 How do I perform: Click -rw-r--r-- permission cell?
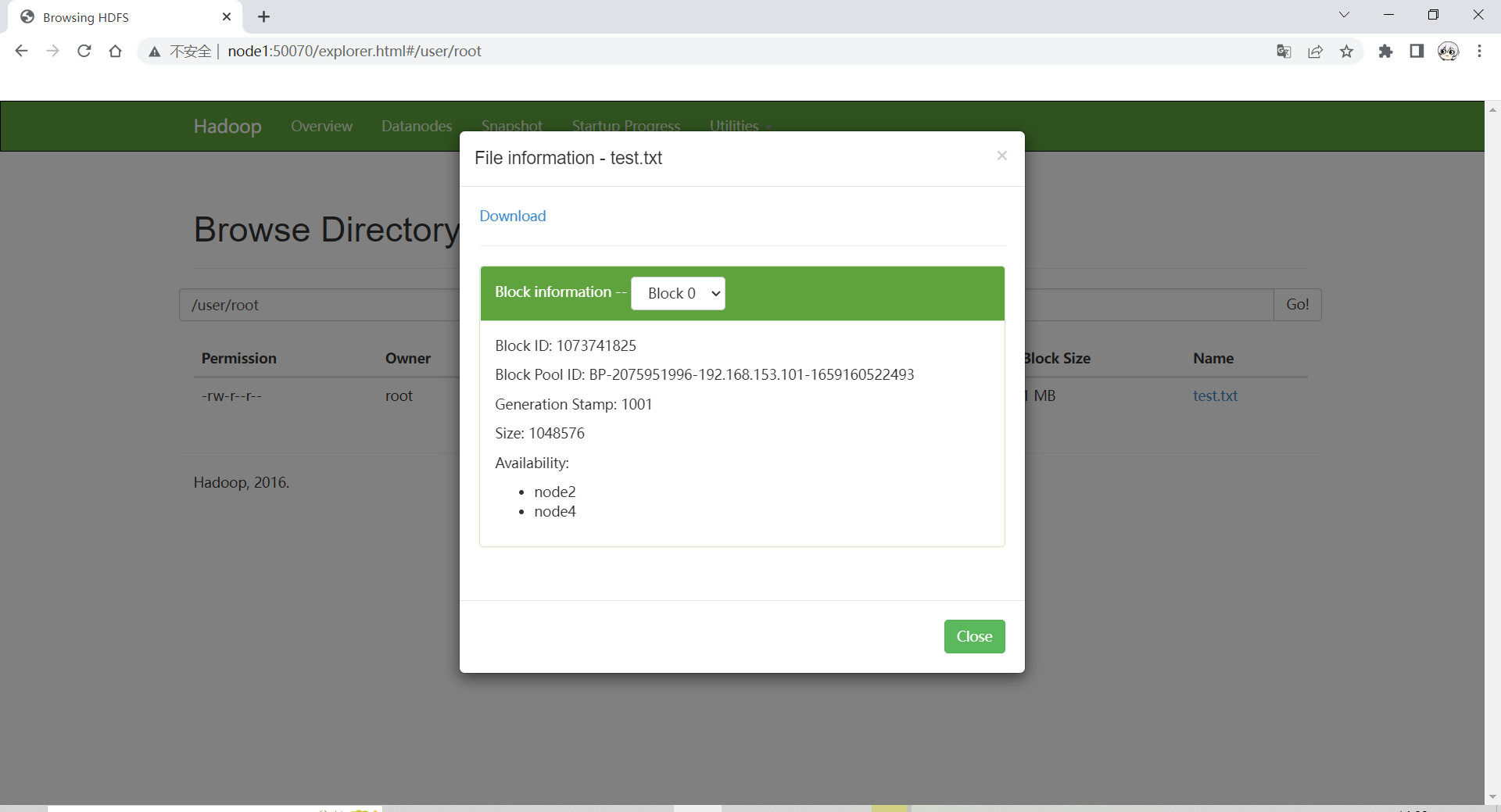(x=231, y=395)
